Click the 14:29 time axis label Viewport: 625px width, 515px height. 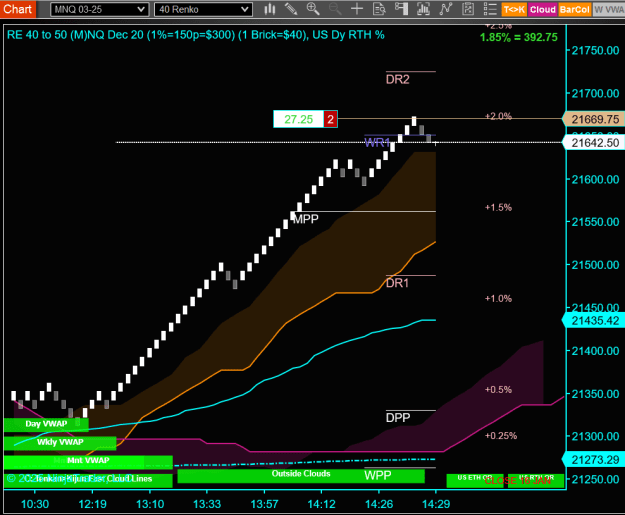[x=436, y=504]
